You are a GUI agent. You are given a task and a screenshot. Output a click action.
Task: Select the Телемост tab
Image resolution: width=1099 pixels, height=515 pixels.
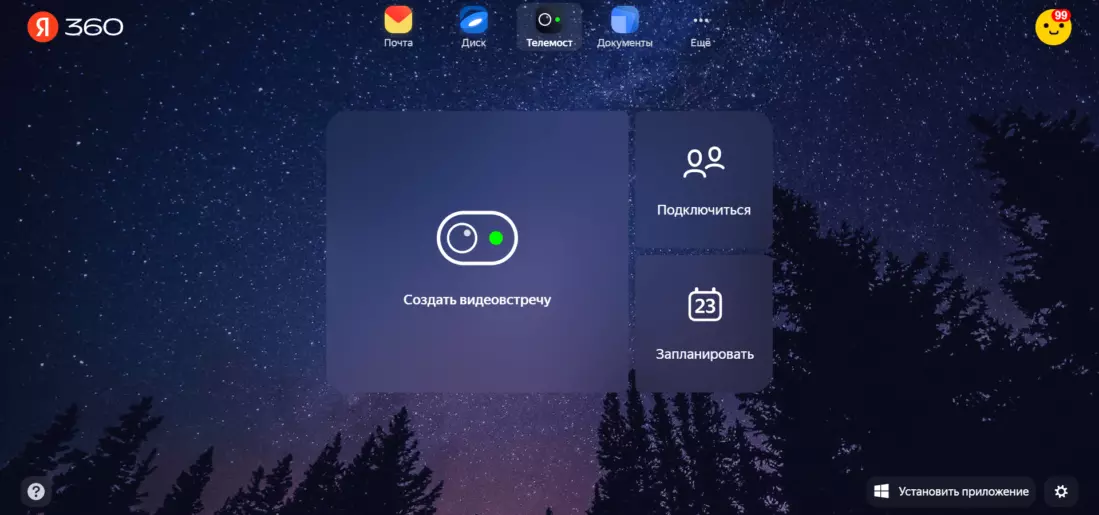(x=549, y=27)
